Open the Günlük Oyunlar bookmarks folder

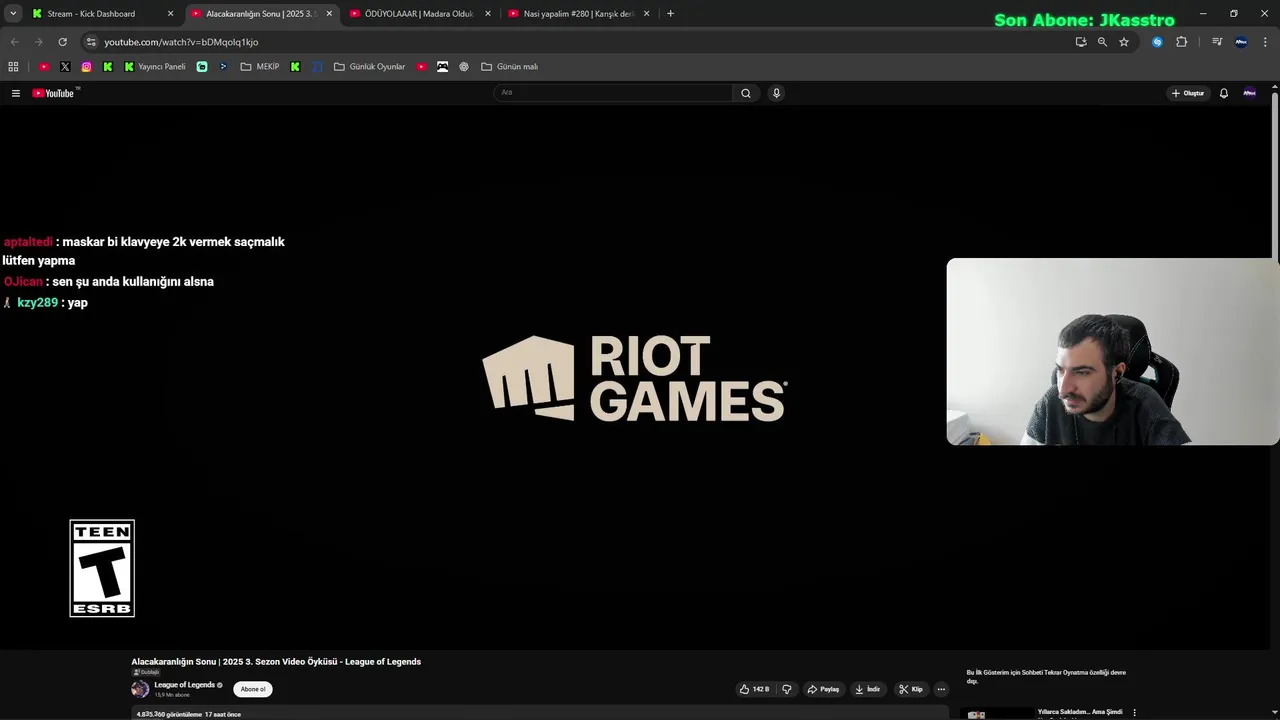click(x=370, y=67)
